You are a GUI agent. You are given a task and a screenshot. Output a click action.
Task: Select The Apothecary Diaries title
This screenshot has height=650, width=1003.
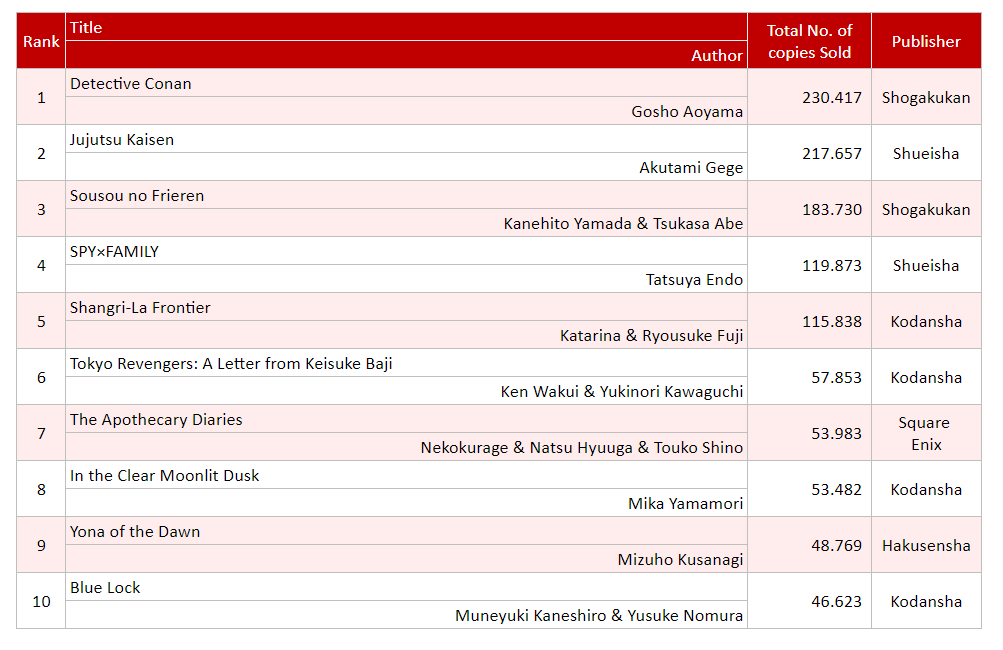(156, 420)
